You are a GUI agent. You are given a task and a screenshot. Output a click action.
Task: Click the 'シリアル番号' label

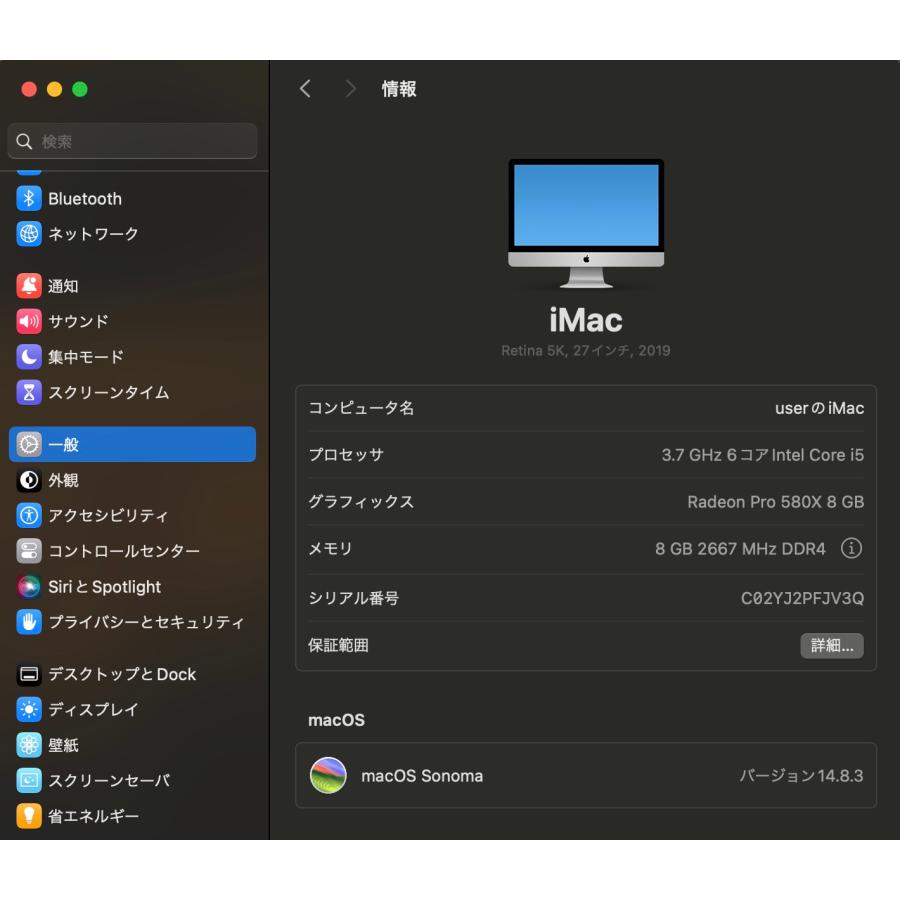tap(354, 598)
